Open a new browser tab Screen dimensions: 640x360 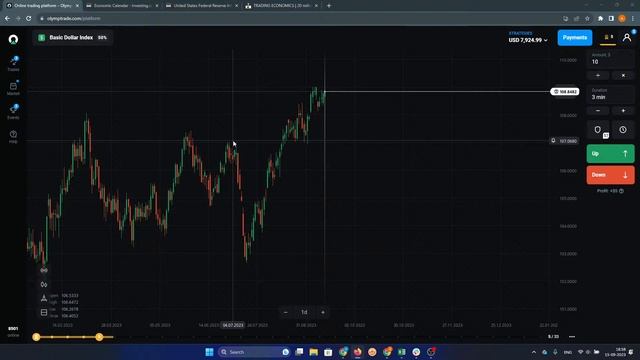click(329, 6)
